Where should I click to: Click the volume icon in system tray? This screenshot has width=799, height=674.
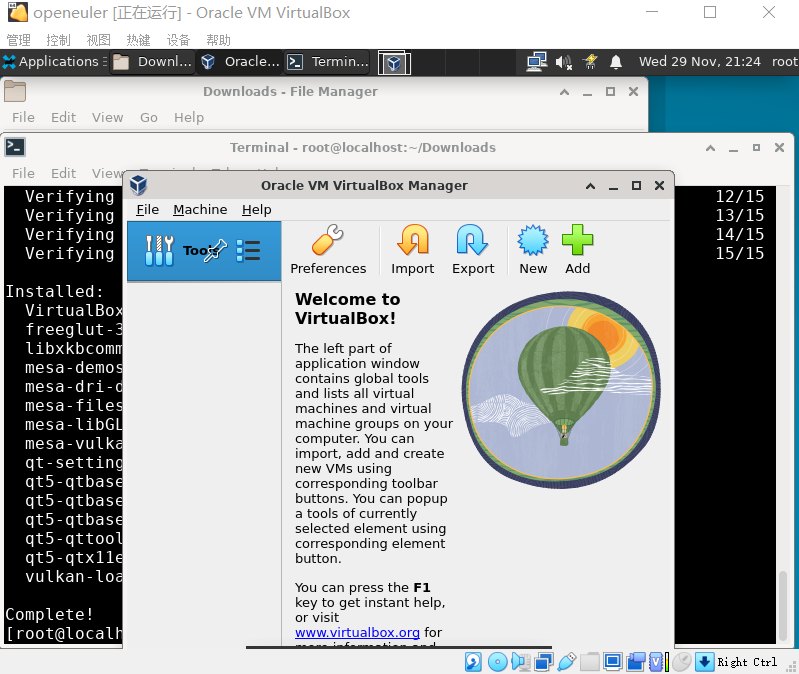564,62
